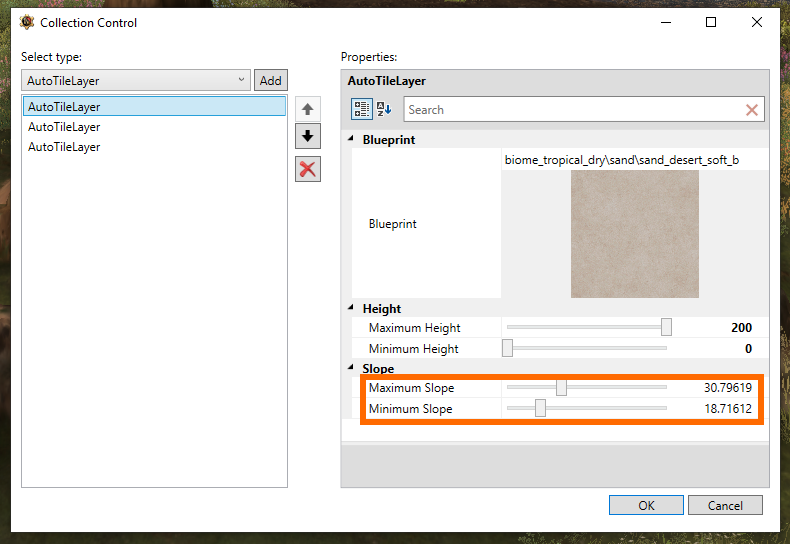Click the Maximum Slope slider handle
Screen dimensions: 790x544
[x=561, y=387]
